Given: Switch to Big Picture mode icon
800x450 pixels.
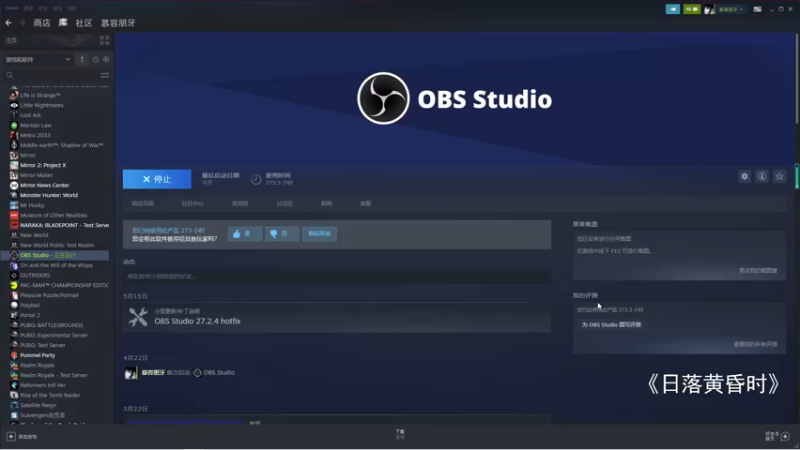Looking at the screenshot, I should (757, 9).
